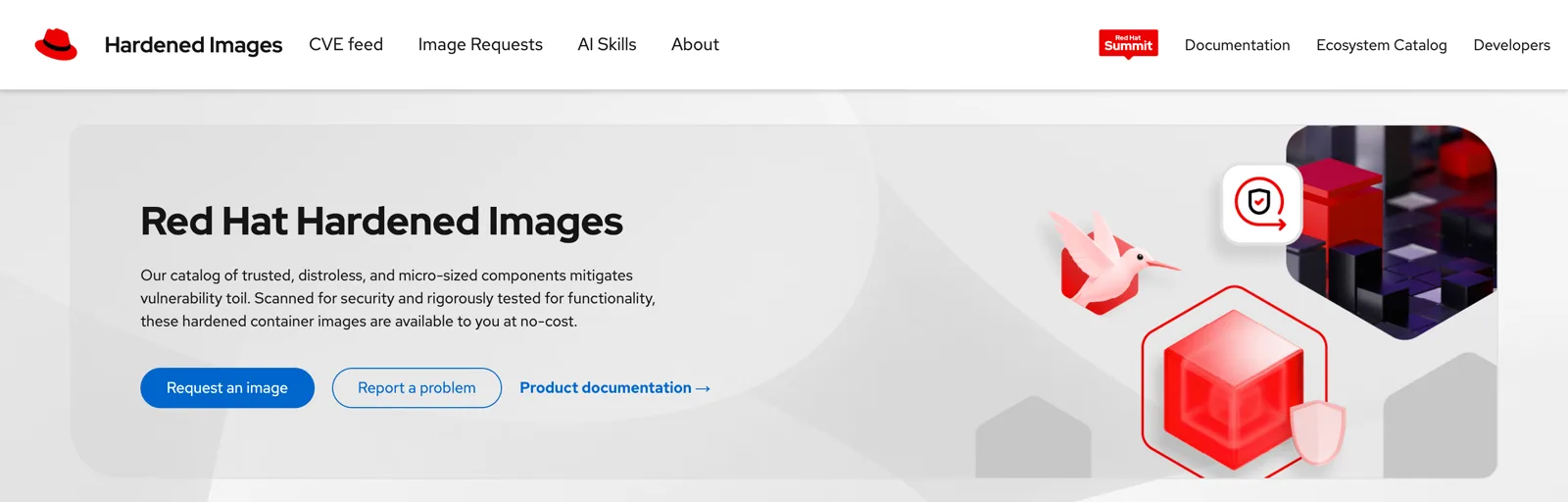Screen dimensions: 1568x502
Task: Select AI Skills navigation item
Action: coord(607,44)
